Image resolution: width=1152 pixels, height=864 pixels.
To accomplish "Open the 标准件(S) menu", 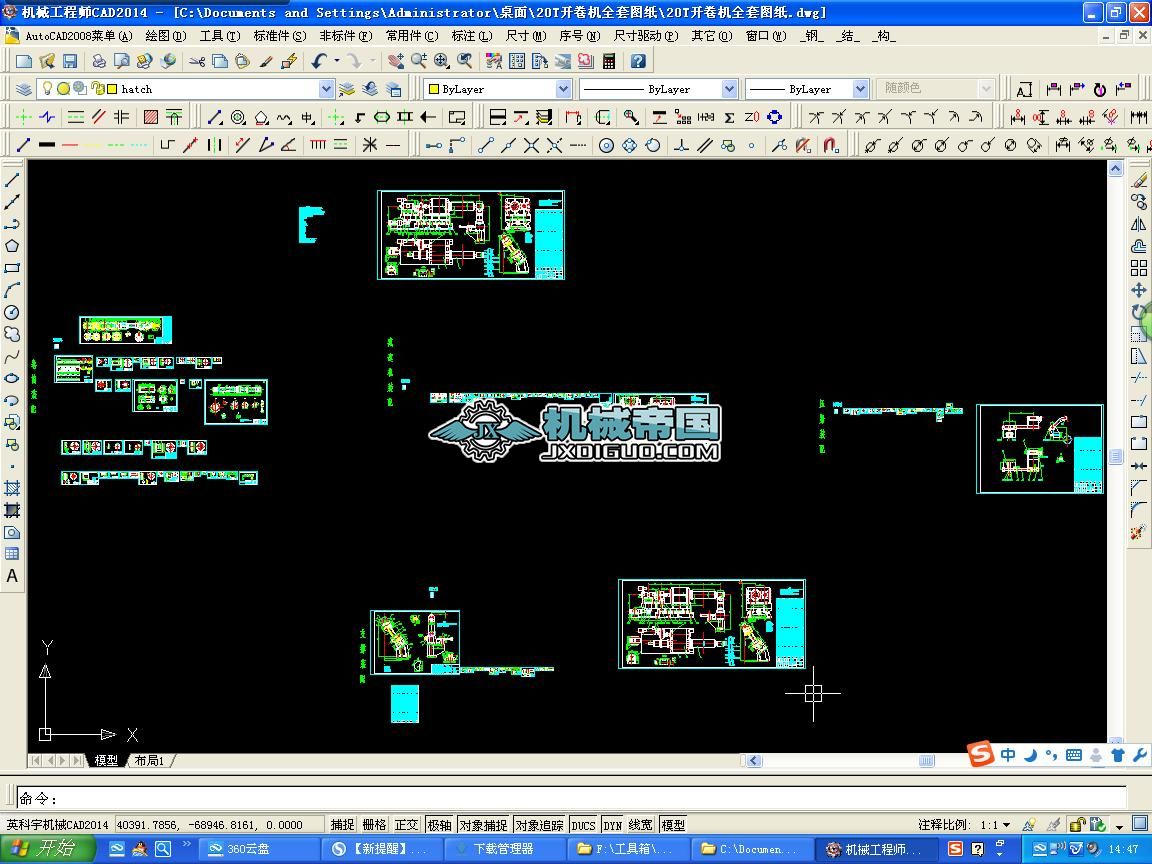I will point(279,35).
